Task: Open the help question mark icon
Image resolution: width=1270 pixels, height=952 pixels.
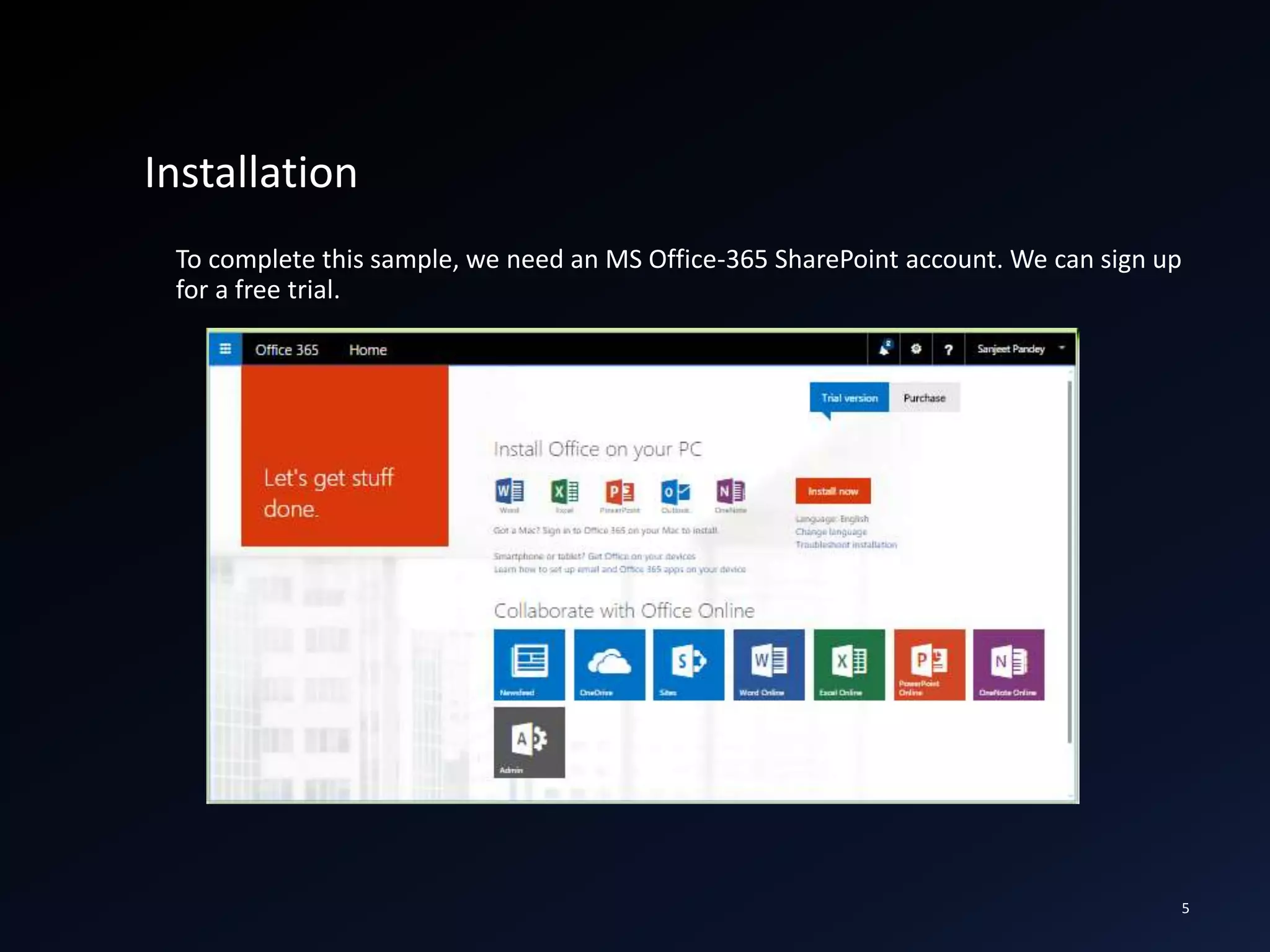Action: pyautogui.click(x=948, y=350)
